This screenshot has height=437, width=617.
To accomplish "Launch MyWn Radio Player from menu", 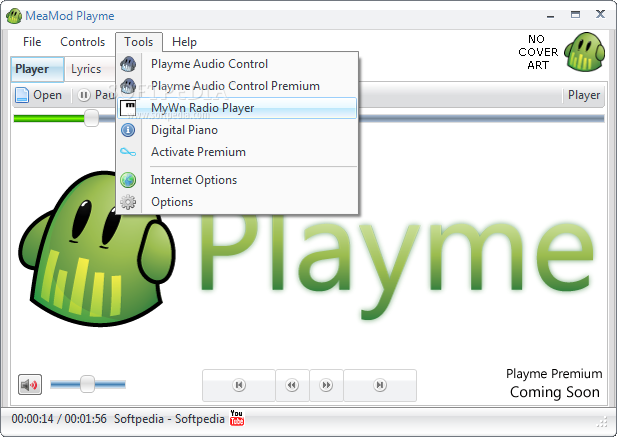I will point(237,108).
